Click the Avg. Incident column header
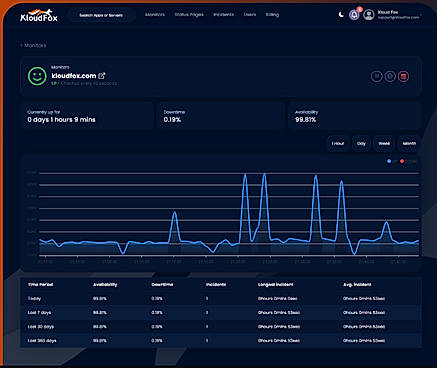This screenshot has height=368, width=437. point(357,285)
